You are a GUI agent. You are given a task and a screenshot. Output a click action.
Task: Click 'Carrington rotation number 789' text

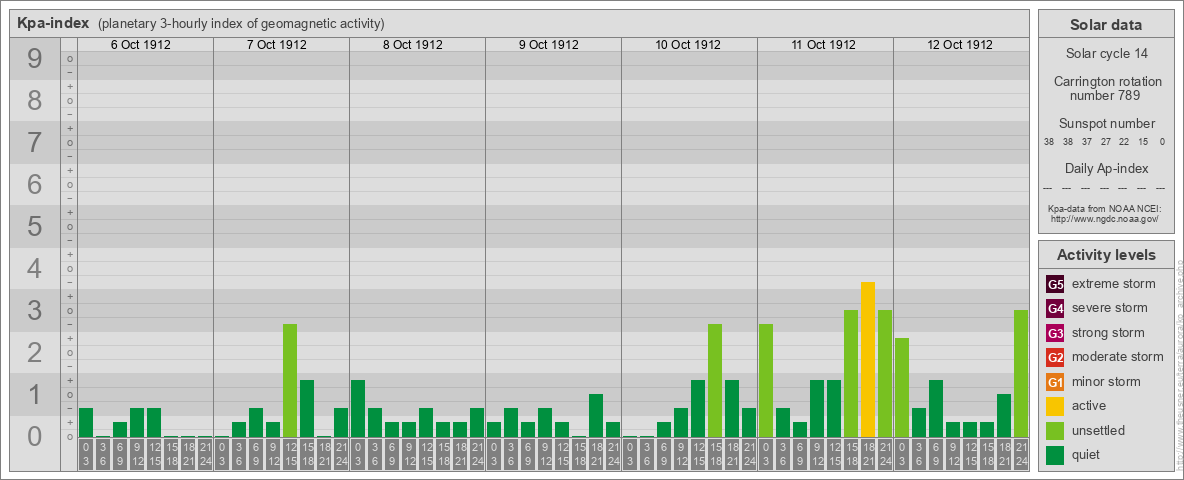[x=1106, y=88]
